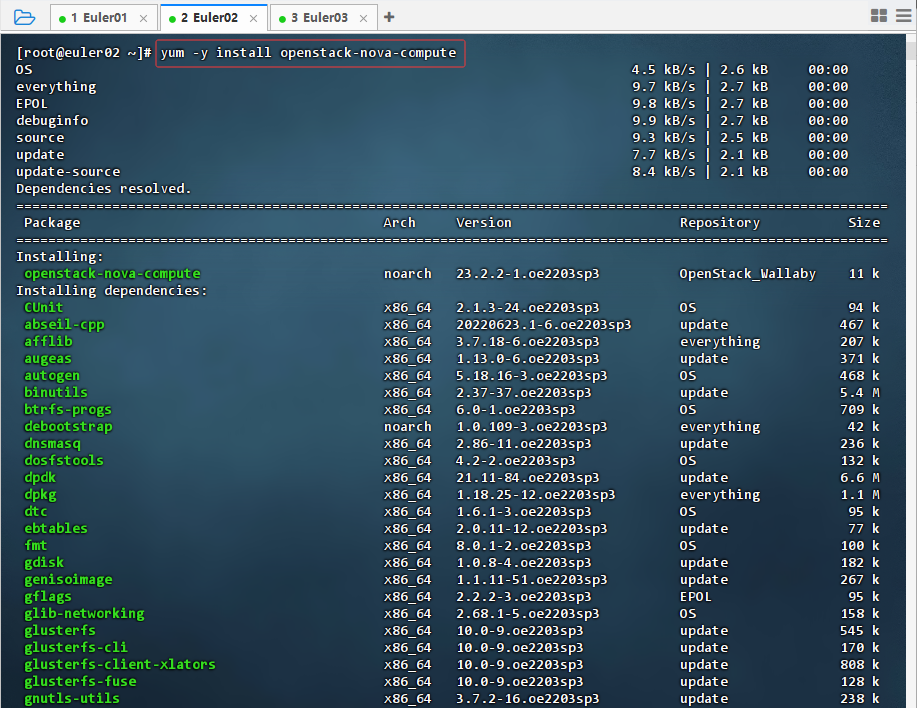Screen dimensions: 917x708
Task: Click the glib-networking package entry
Action: point(84,613)
